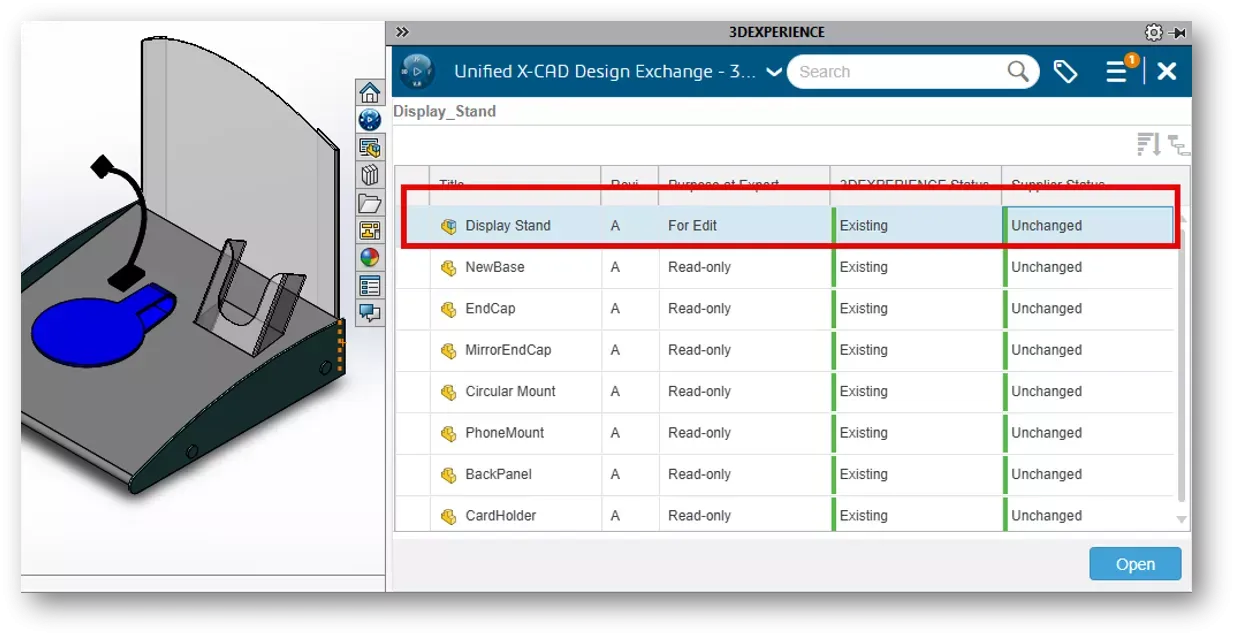Screen dimensions: 1234x635
Task: Close the Design Exchange app with X
Action: 1167,71
